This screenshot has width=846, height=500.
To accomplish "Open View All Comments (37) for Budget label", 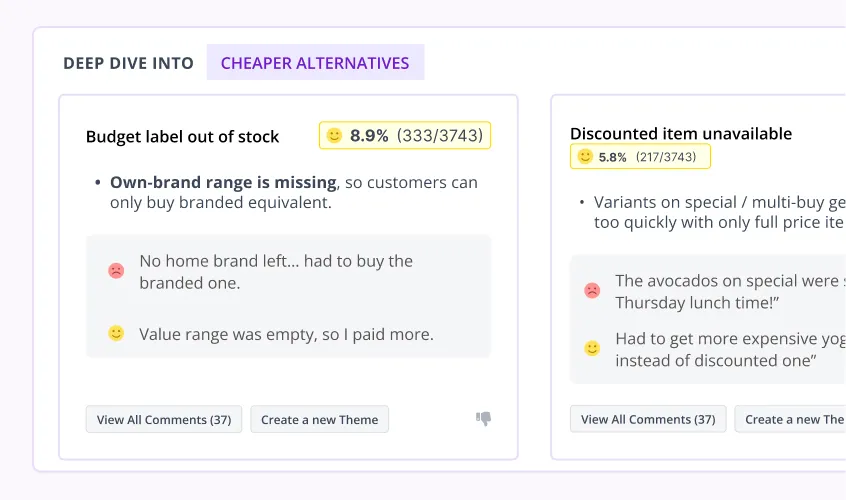I will tap(164, 419).
